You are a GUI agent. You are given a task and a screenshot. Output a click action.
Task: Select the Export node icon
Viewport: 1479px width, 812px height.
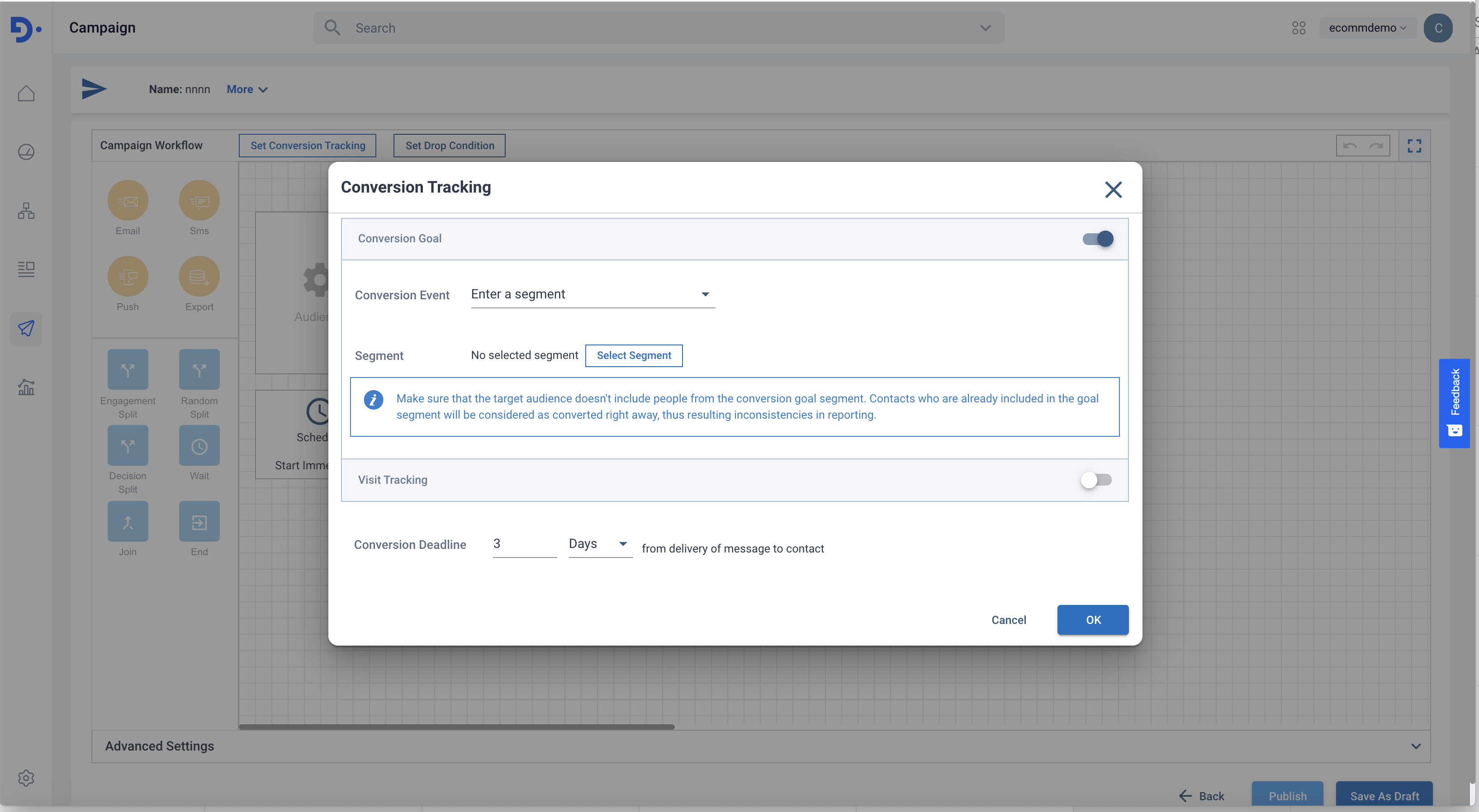[199, 277]
